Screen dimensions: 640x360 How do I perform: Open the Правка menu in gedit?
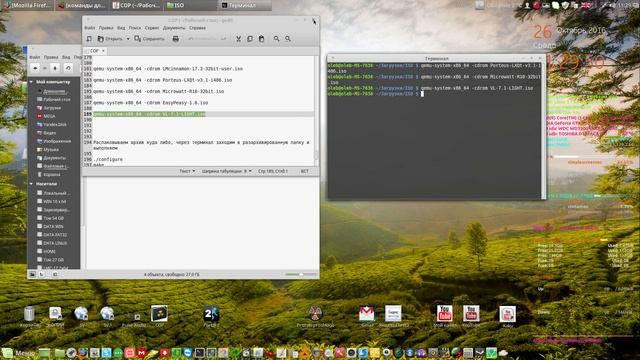click(x=106, y=28)
